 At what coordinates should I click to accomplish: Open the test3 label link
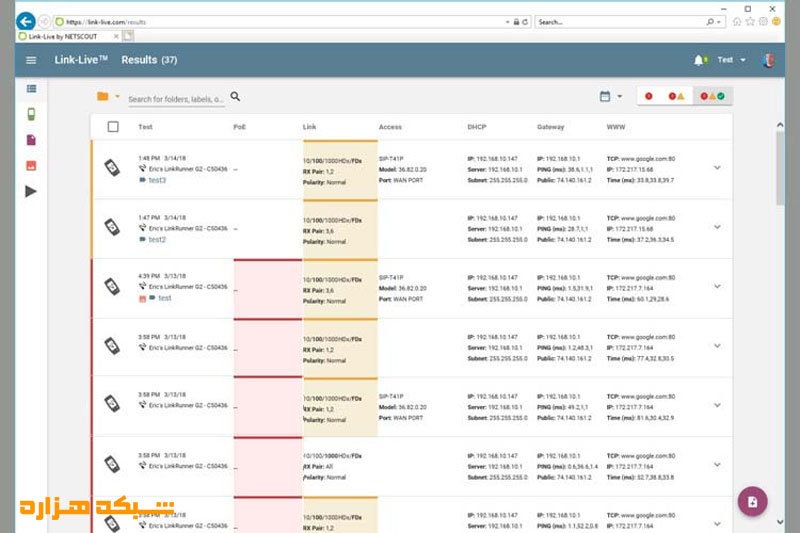157,180
